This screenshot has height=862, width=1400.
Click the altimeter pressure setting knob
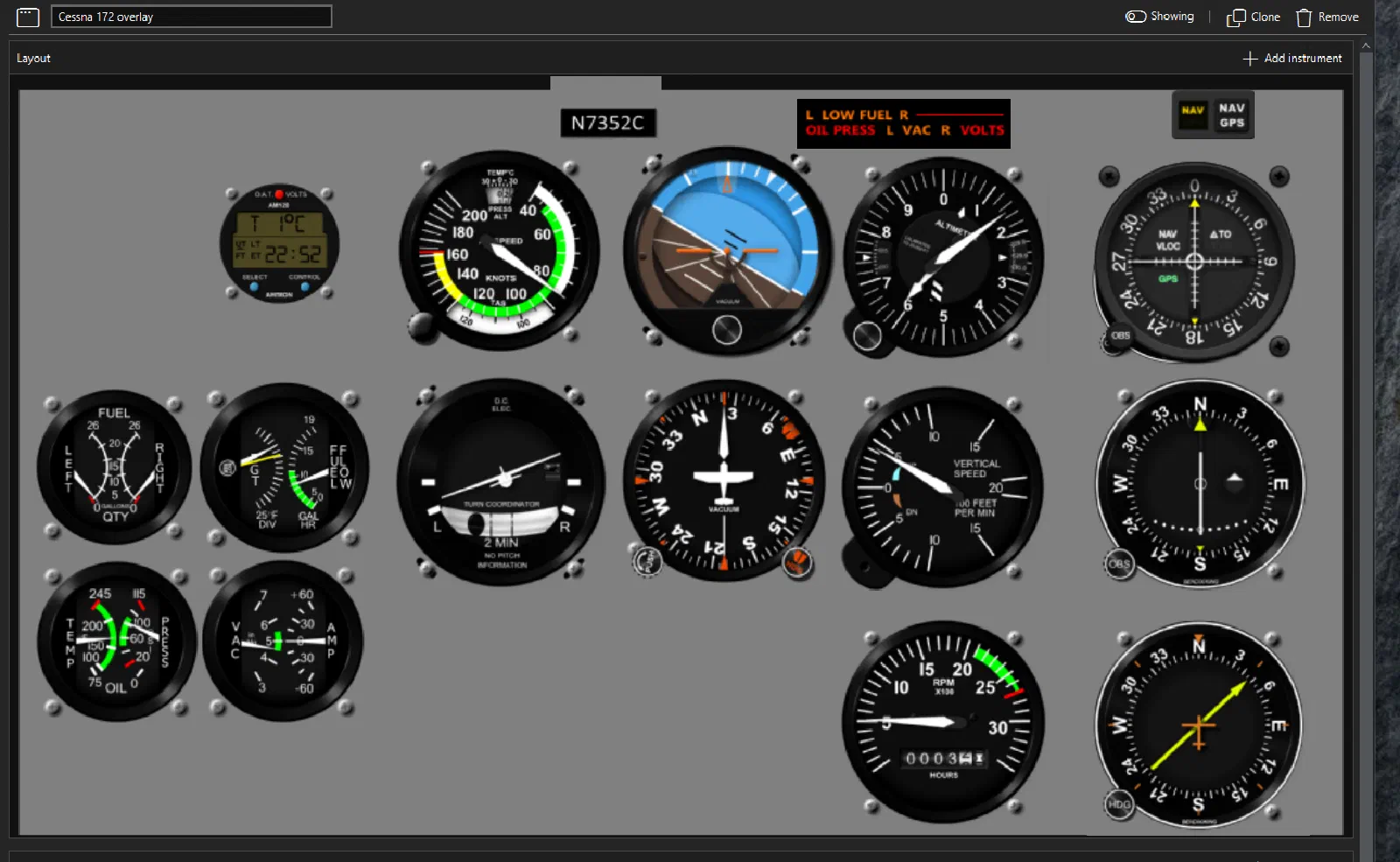click(867, 336)
